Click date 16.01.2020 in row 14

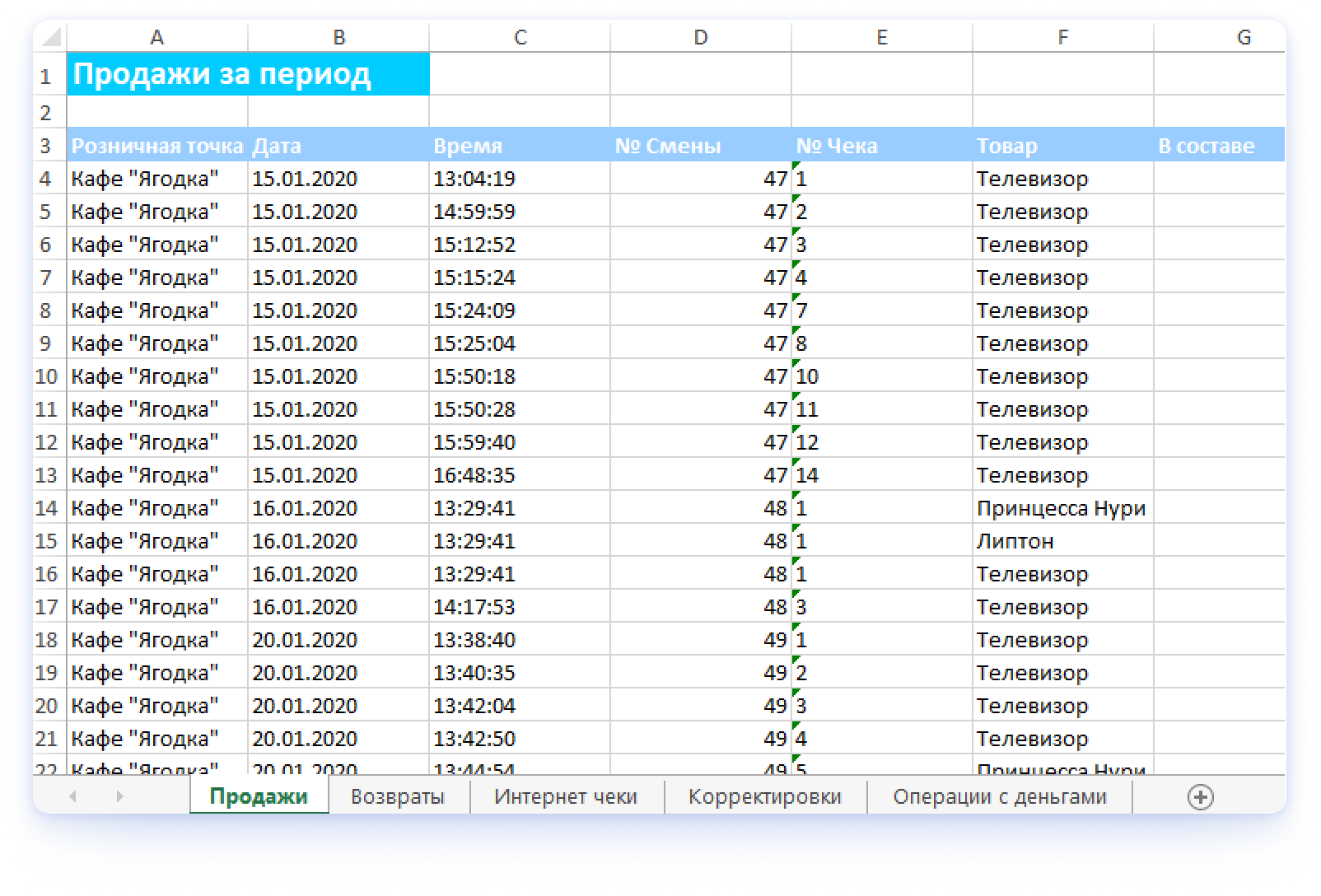[338, 507]
